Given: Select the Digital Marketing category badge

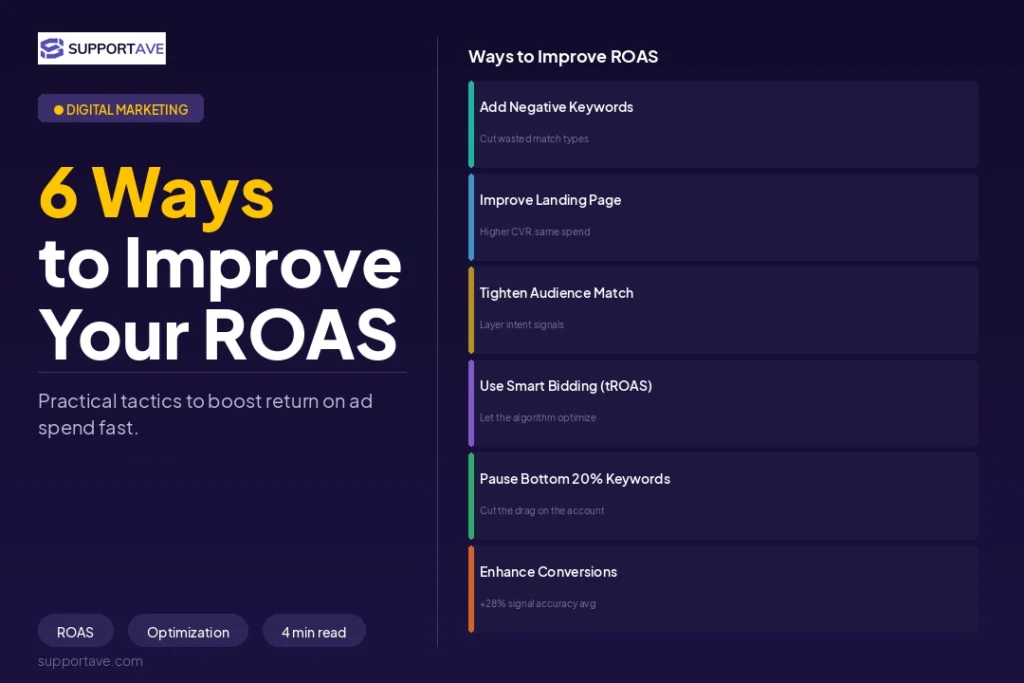Looking at the screenshot, I should click(121, 109).
